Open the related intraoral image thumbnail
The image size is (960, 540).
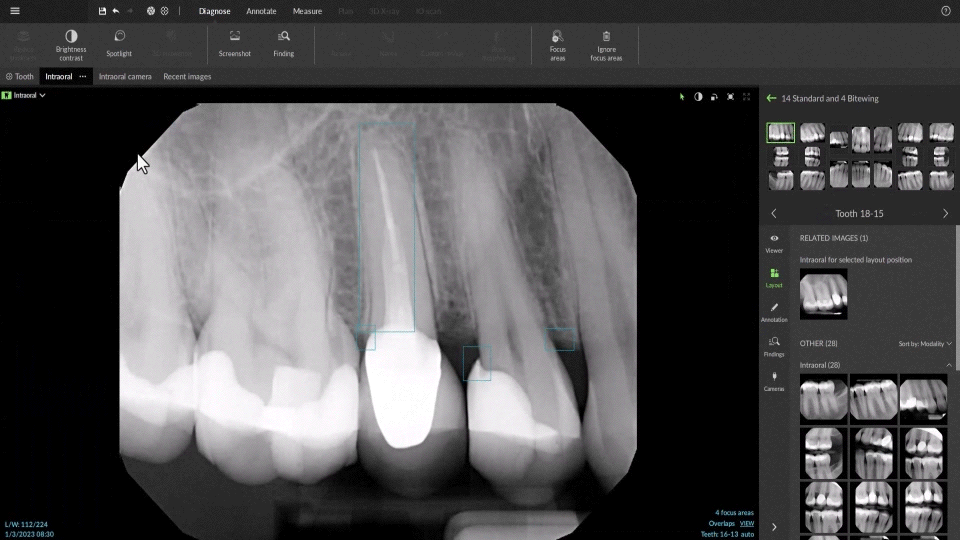[x=823, y=294]
